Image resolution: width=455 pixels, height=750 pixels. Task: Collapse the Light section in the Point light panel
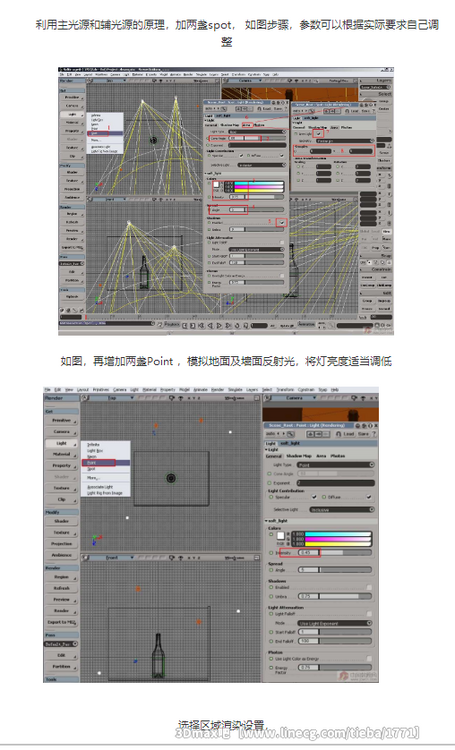pos(266,450)
